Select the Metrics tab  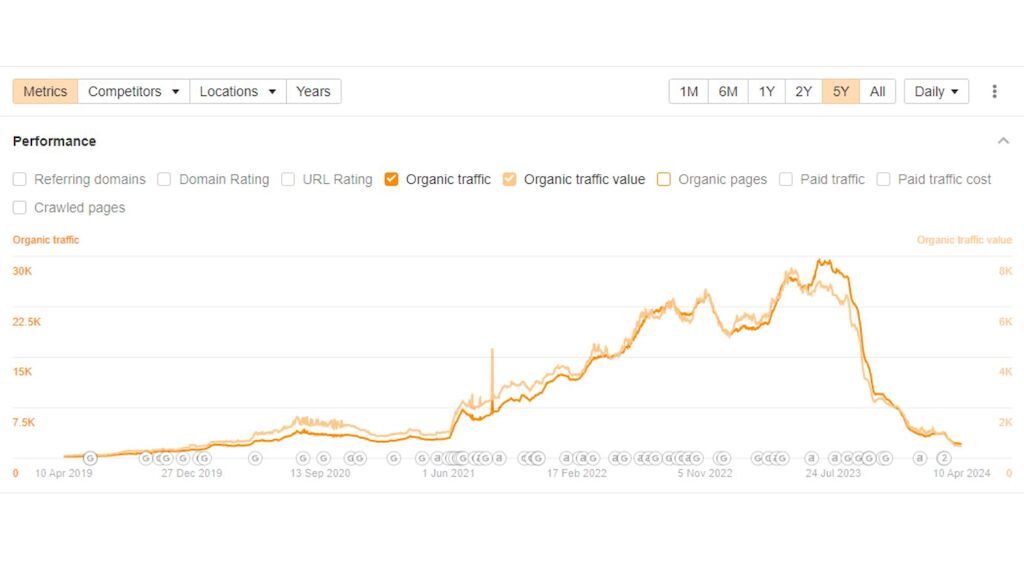click(x=45, y=92)
